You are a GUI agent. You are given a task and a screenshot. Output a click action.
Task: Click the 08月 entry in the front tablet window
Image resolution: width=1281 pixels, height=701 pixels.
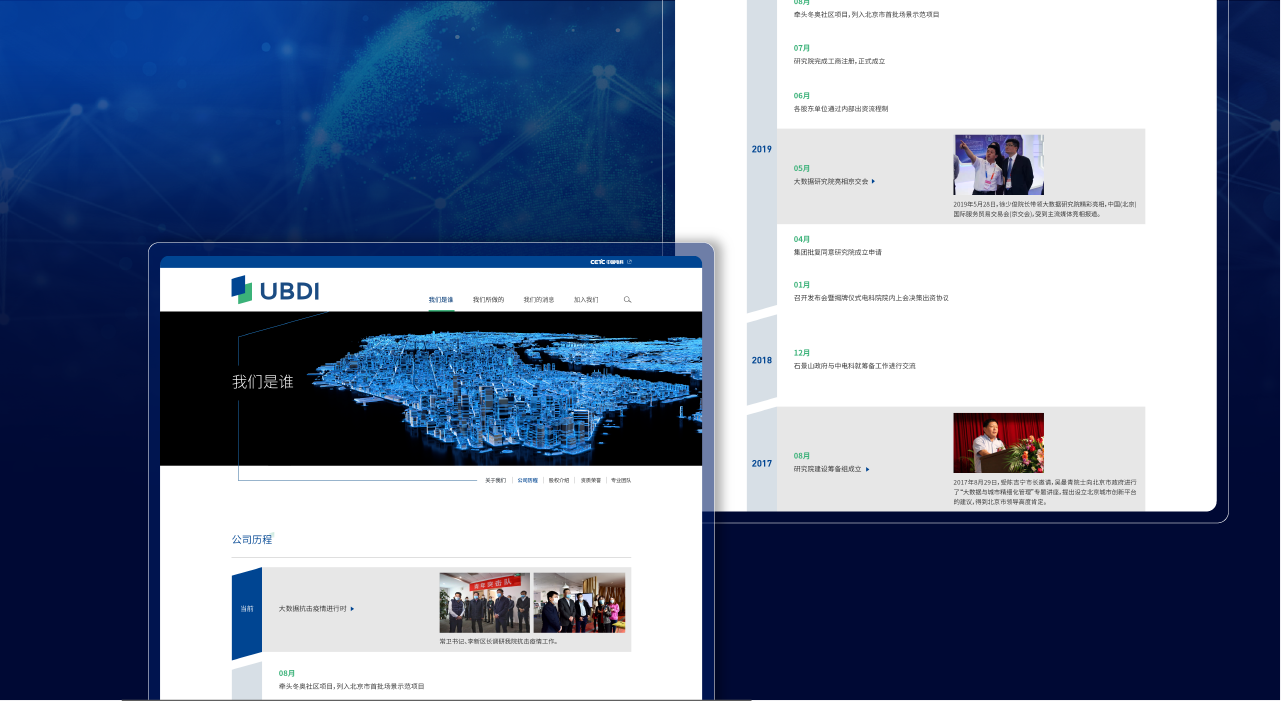point(351,680)
